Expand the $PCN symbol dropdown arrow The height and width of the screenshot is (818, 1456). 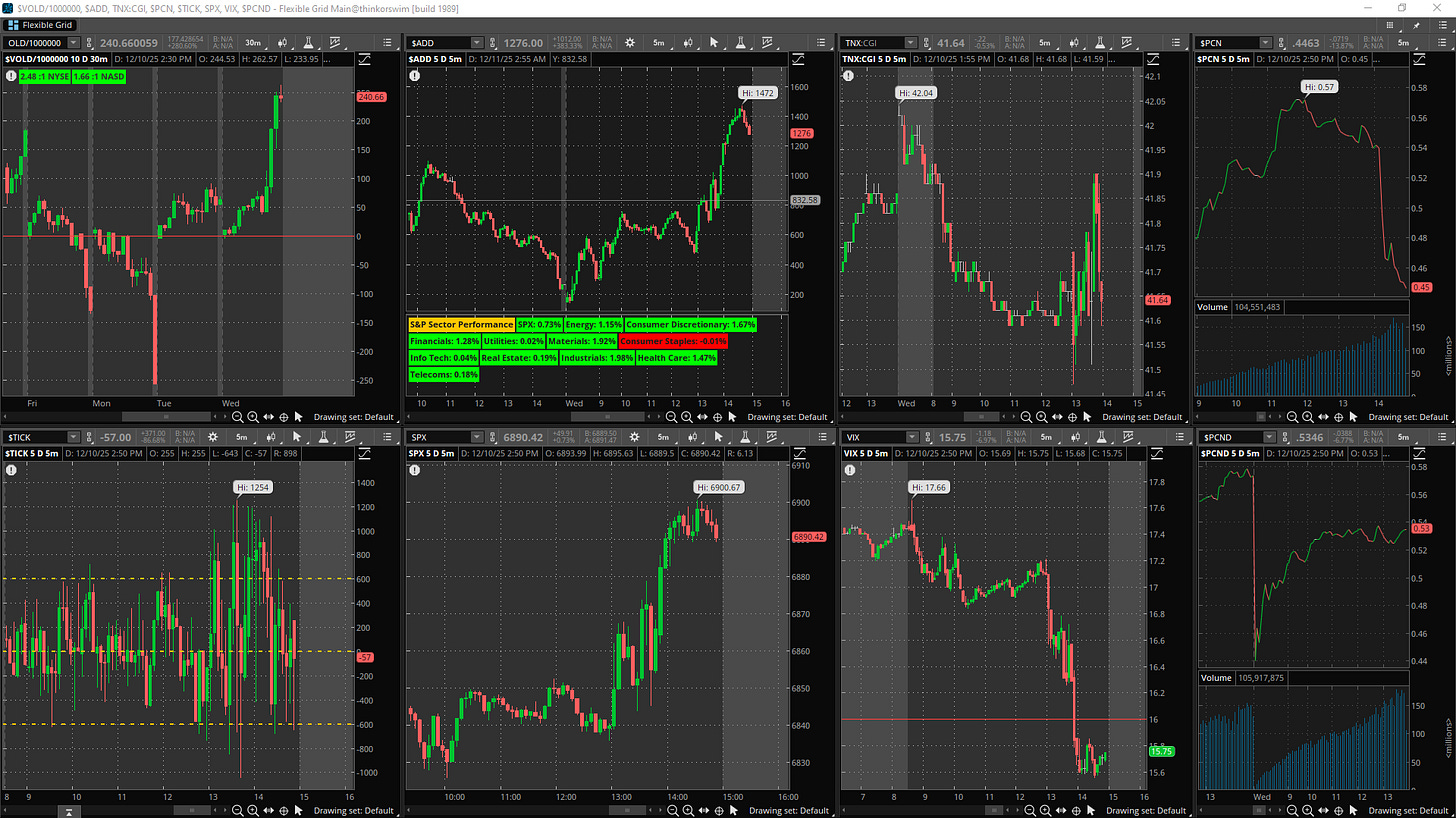1265,43
